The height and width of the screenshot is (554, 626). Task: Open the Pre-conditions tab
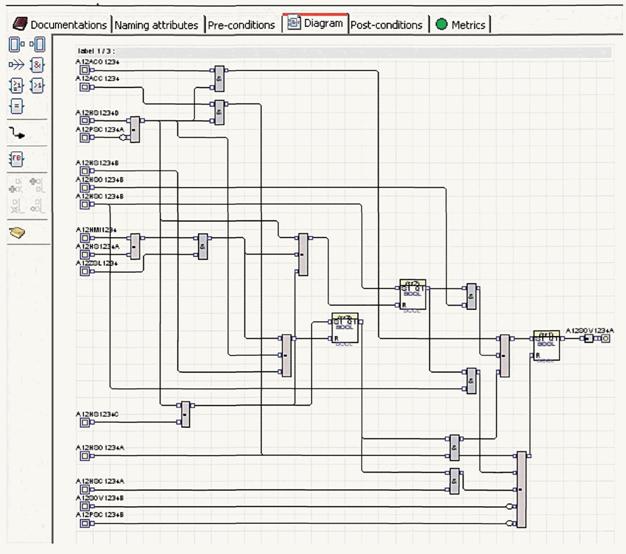(x=241, y=24)
